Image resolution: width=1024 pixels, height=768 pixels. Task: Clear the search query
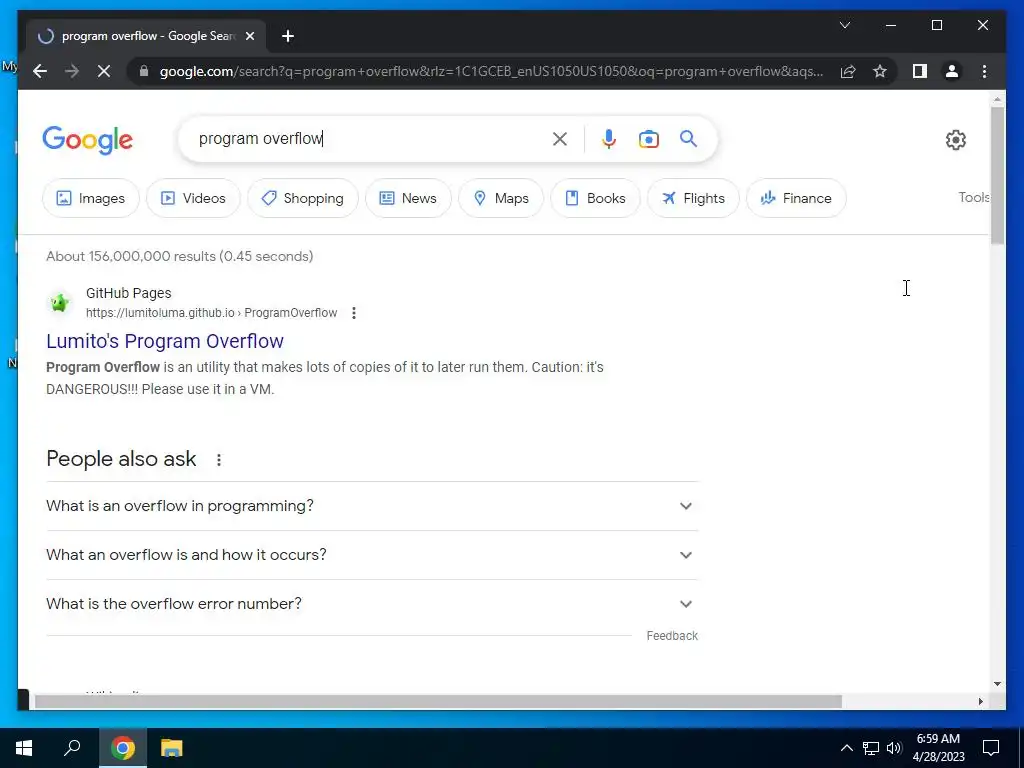[x=560, y=138]
